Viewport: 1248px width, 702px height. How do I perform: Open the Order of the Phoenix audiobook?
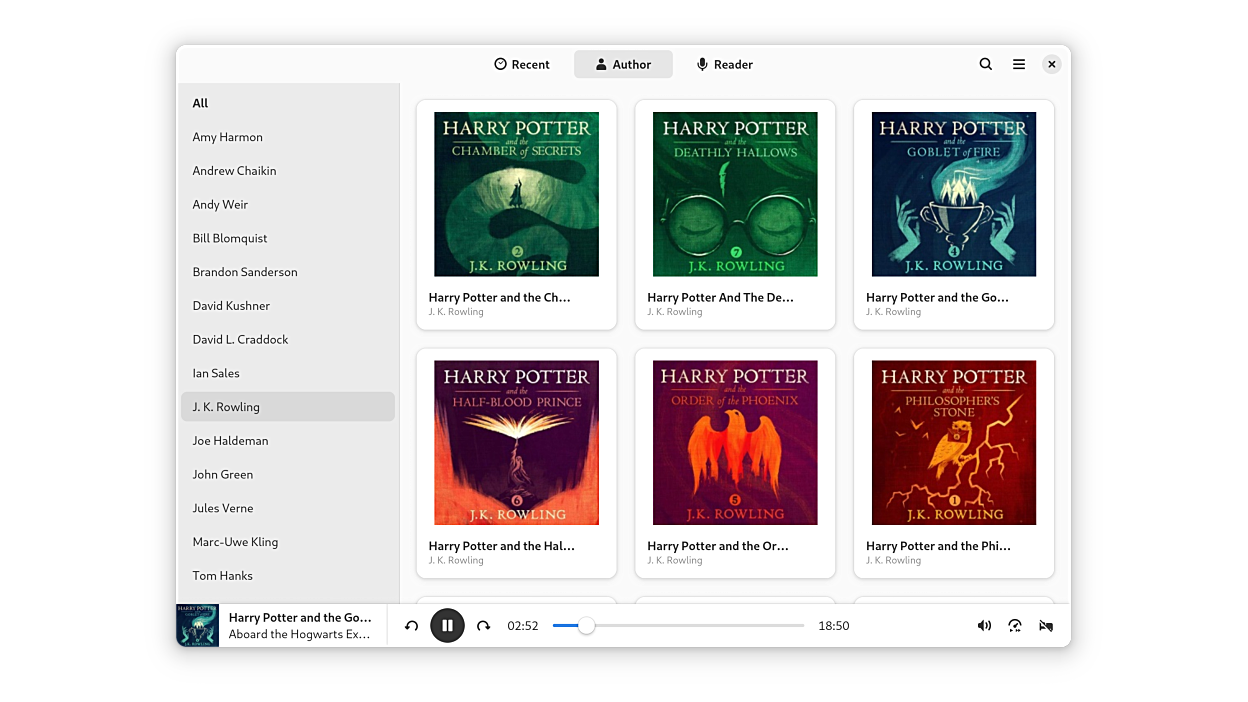point(735,443)
